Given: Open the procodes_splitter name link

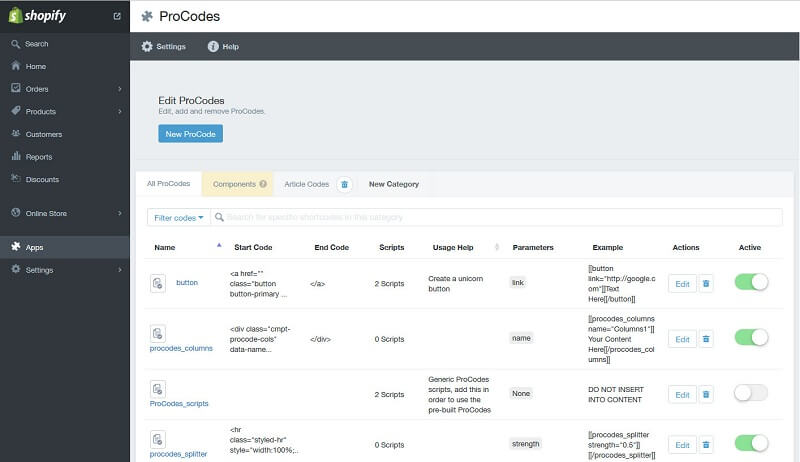Looking at the screenshot, I should pos(178,454).
